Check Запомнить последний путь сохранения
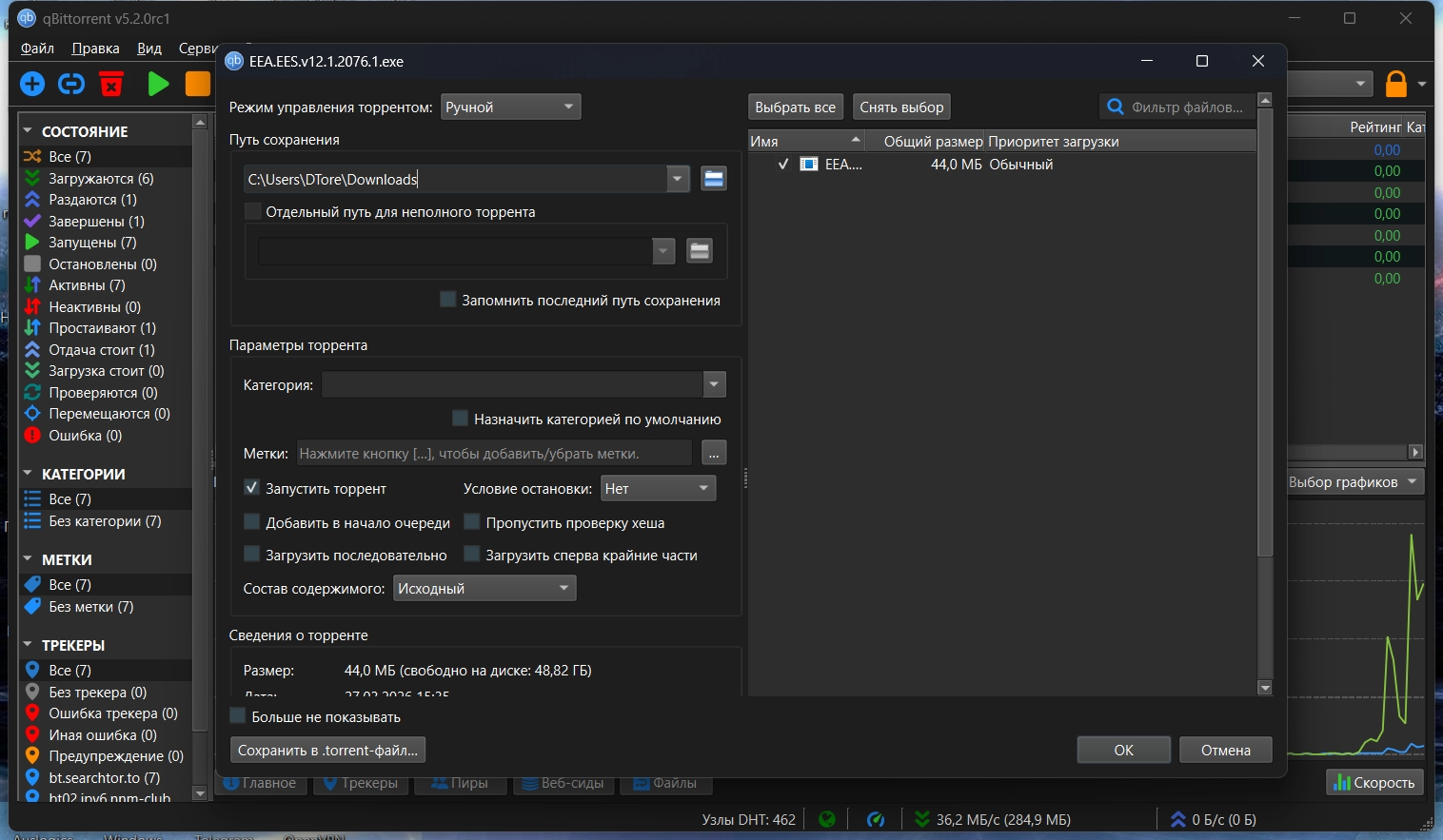1443x840 pixels. point(448,300)
